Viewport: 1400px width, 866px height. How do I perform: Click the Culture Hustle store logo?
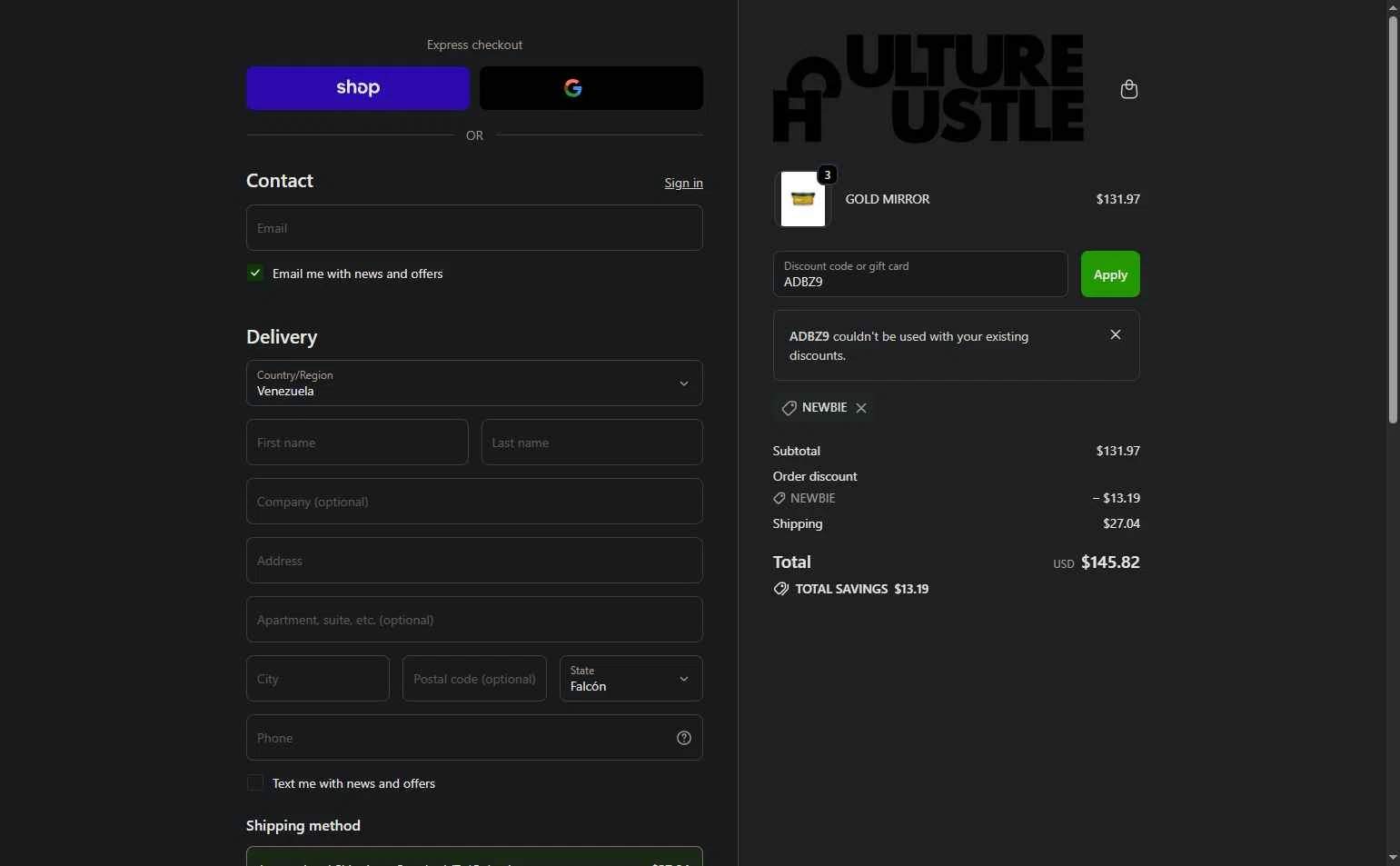tap(928, 89)
